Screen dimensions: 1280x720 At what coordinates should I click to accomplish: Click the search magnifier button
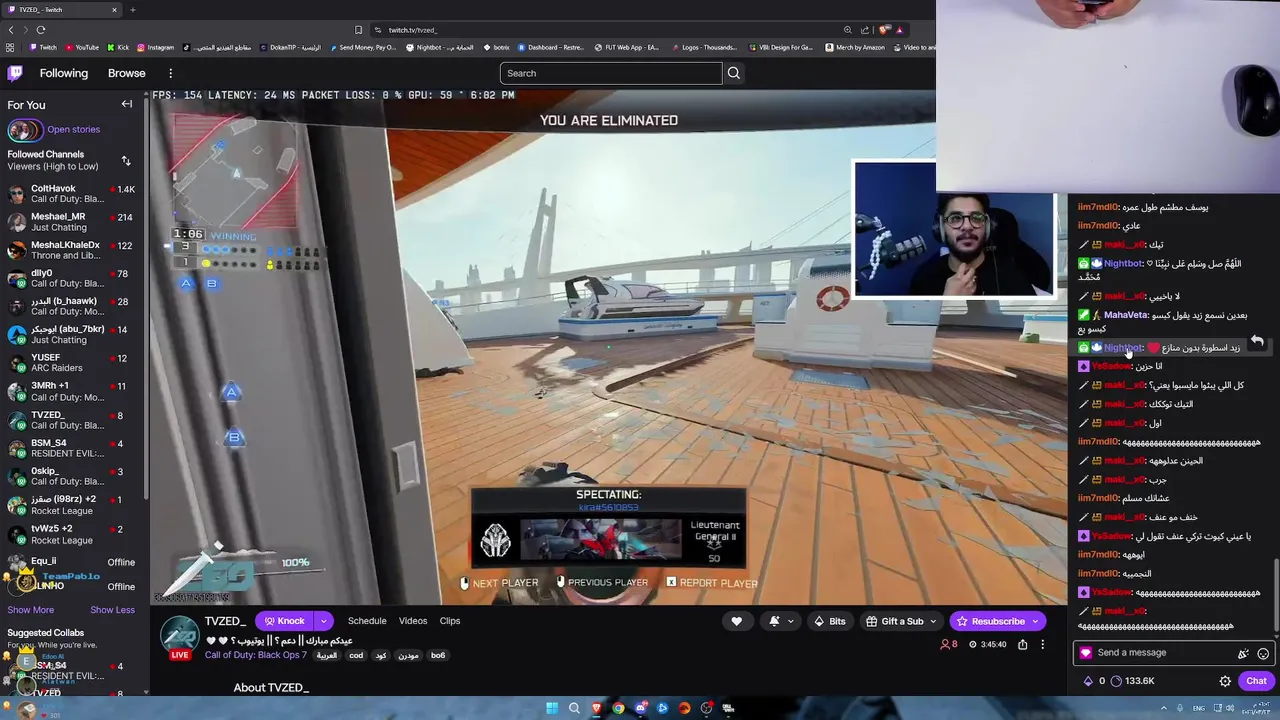click(x=734, y=73)
